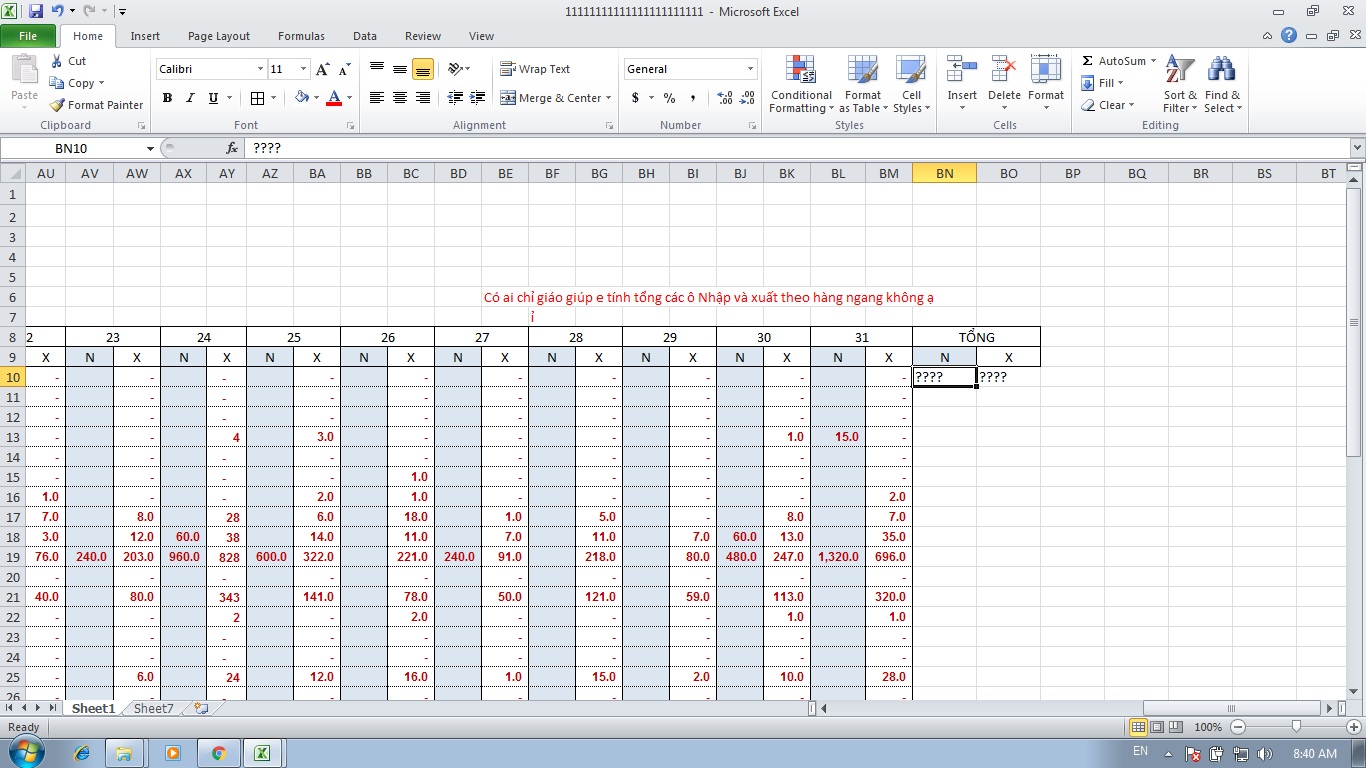Select cell BO10 containing ????

click(1008, 377)
